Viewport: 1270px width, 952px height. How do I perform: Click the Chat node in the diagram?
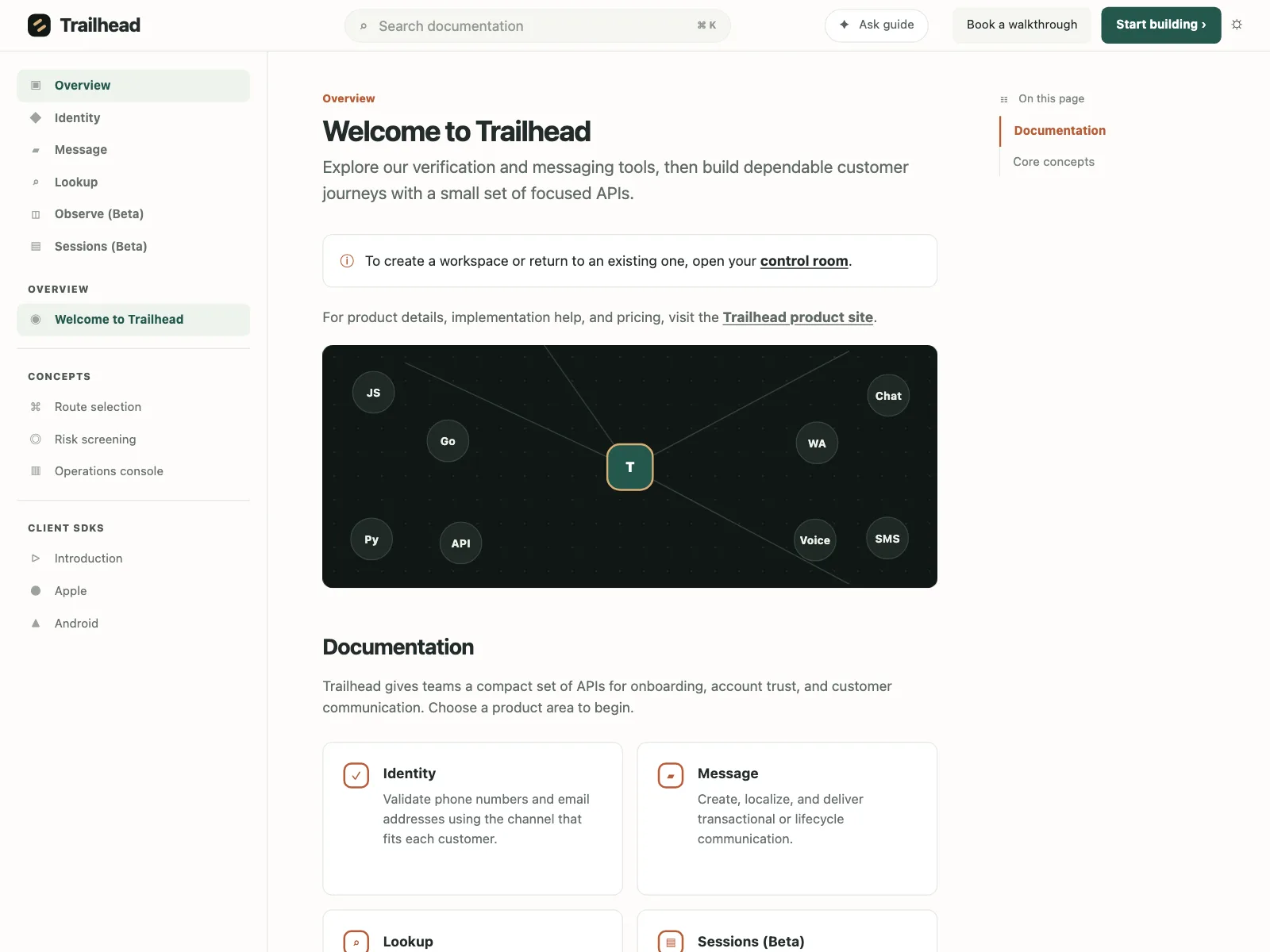click(888, 395)
